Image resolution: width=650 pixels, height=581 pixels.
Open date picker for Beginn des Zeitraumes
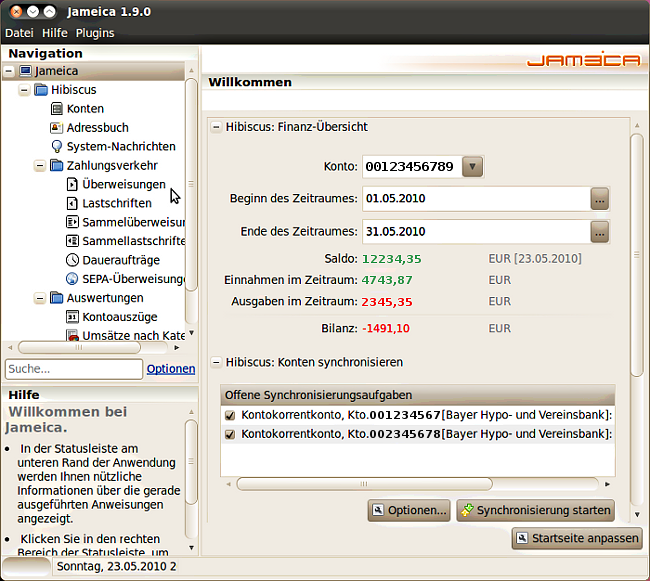(600, 199)
